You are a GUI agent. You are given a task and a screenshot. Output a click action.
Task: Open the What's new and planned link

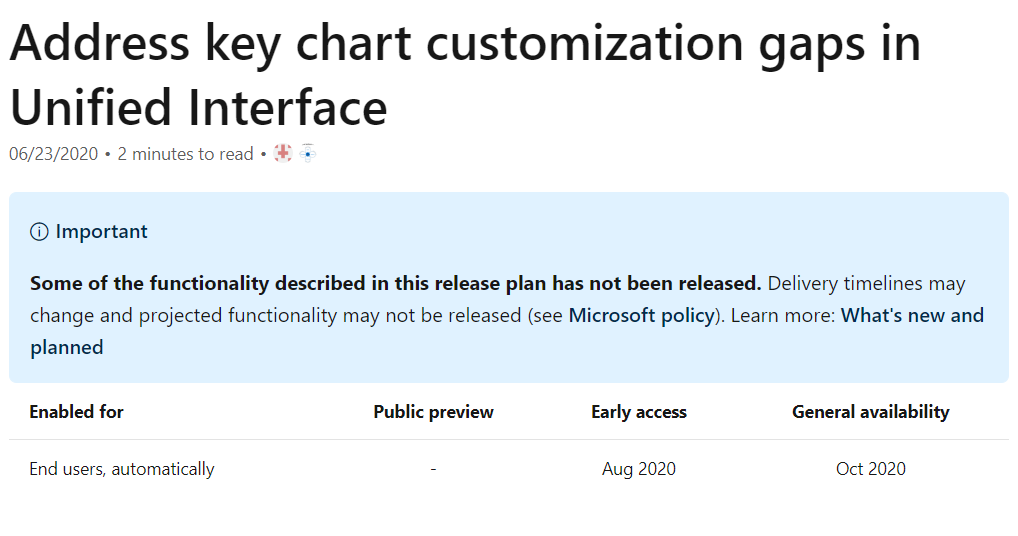pos(507,331)
